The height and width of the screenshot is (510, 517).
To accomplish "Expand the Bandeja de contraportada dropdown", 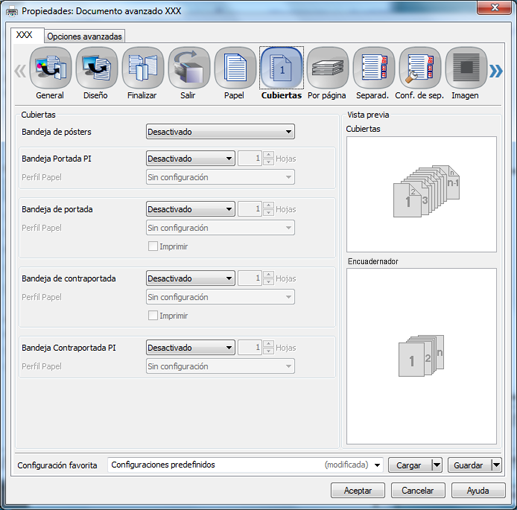I will click(x=191, y=278).
